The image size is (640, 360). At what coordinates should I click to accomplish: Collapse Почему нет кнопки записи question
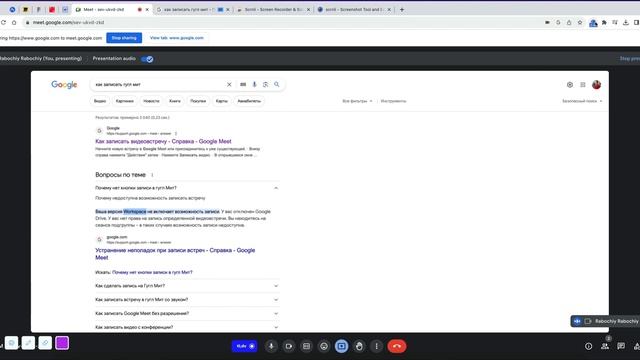point(187,188)
